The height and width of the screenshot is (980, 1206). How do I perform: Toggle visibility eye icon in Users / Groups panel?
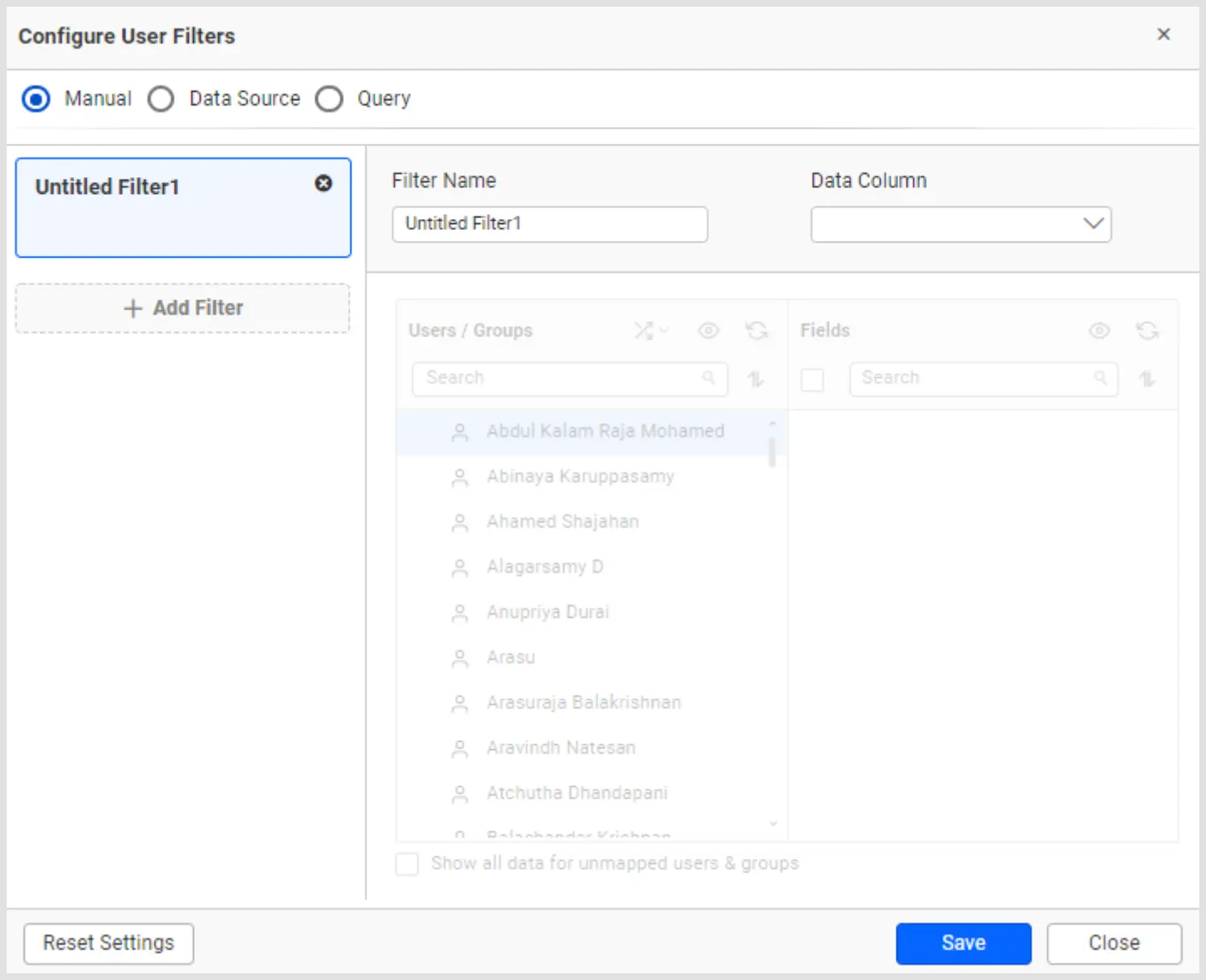click(x=708, y=330)
